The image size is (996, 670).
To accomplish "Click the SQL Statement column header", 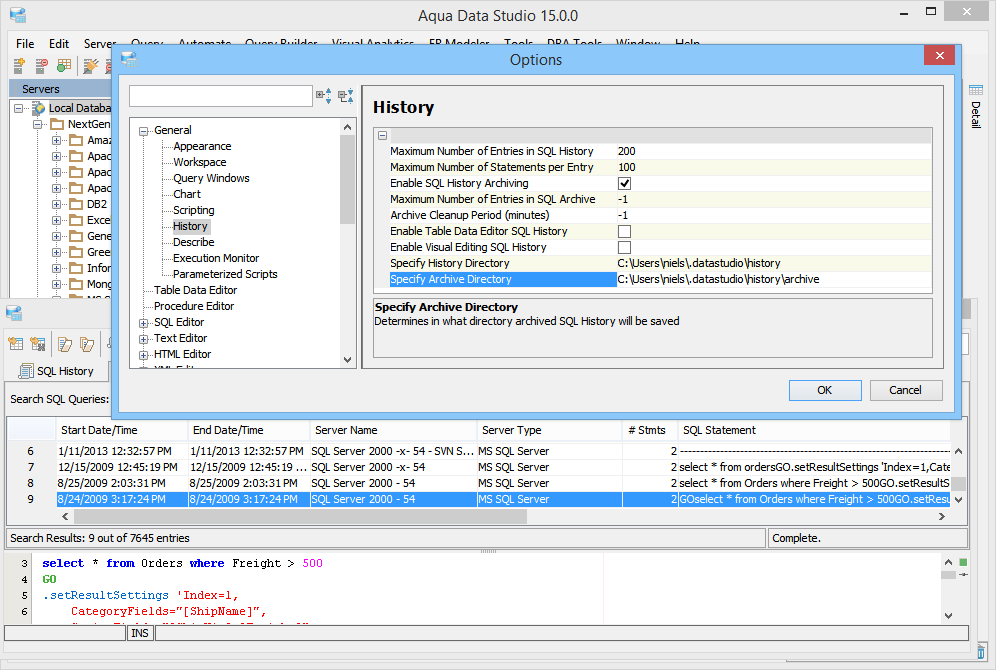I will 814,430.
